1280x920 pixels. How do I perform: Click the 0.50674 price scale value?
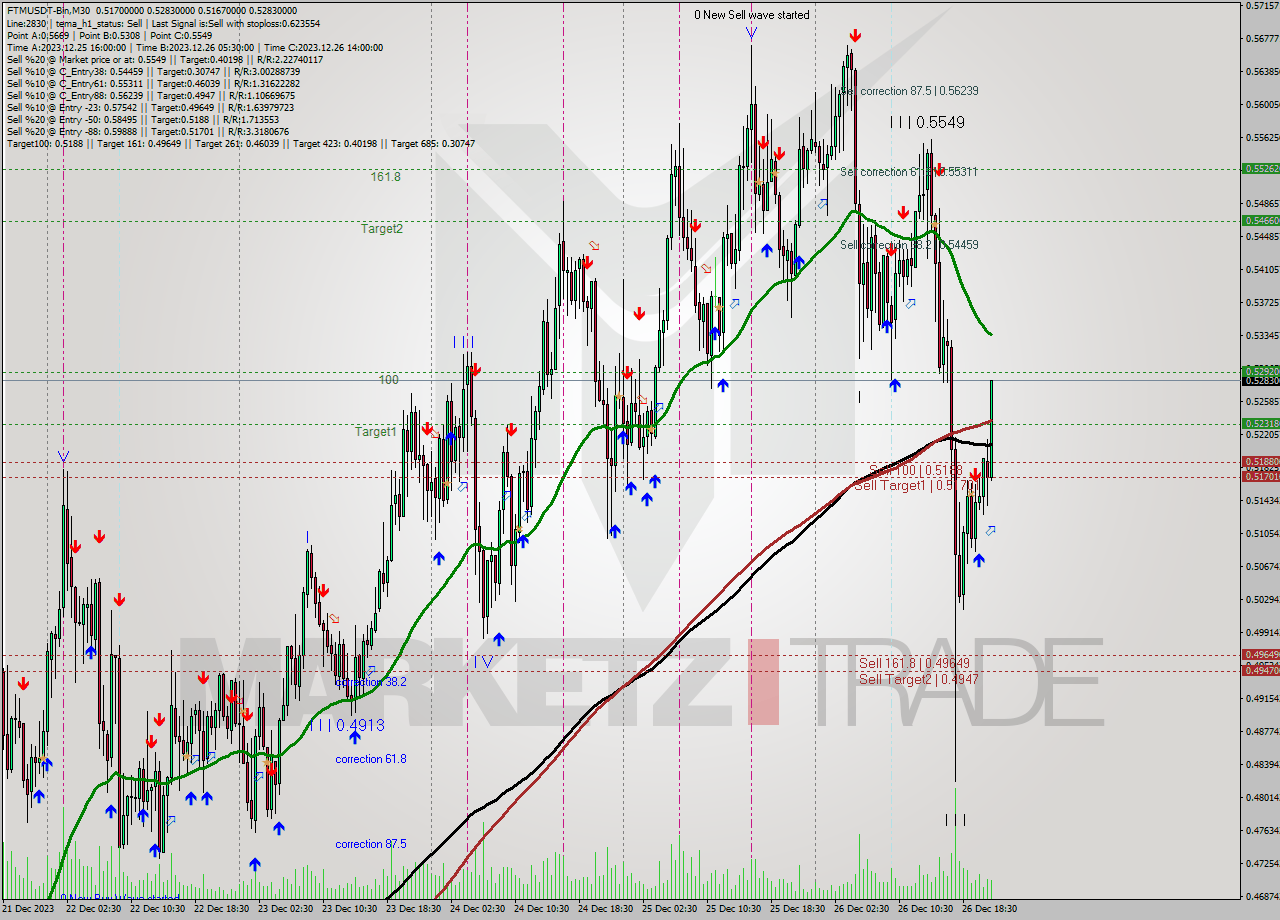click(1263, 566)
